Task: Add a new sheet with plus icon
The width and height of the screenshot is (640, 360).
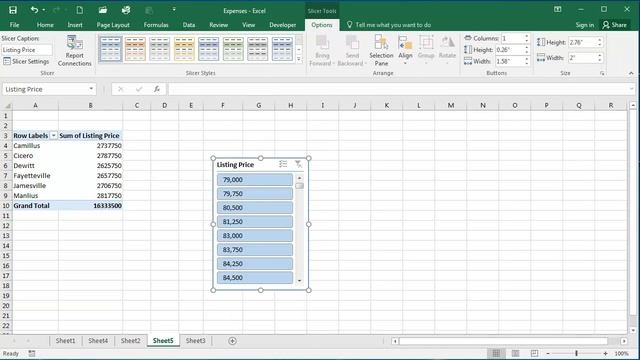Action: pos(232,341)
